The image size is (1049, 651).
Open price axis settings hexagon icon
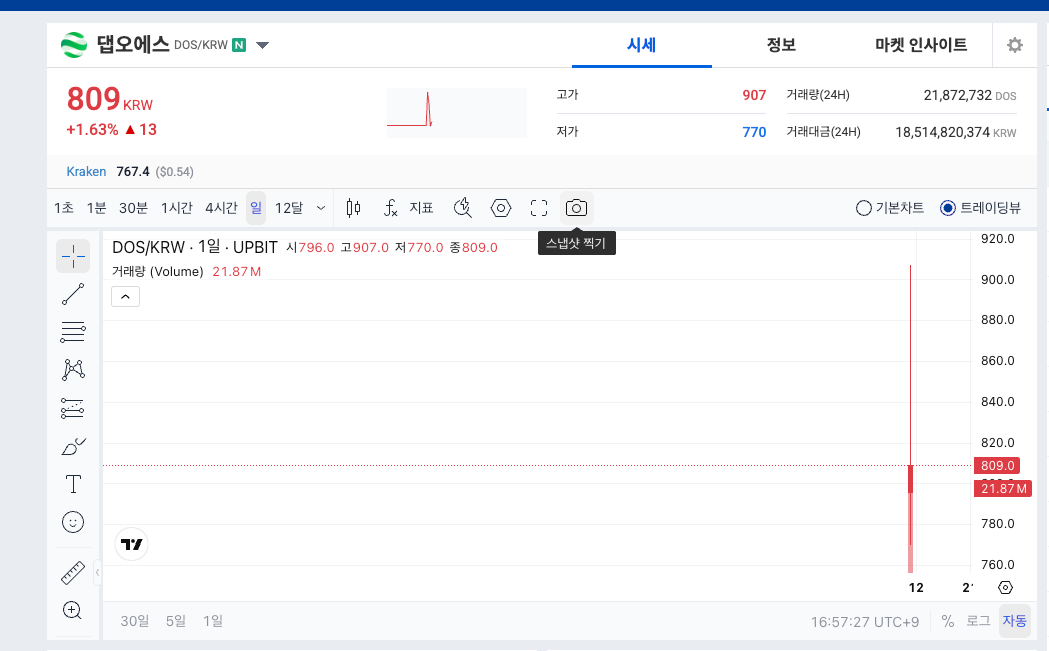[1005, 587]
